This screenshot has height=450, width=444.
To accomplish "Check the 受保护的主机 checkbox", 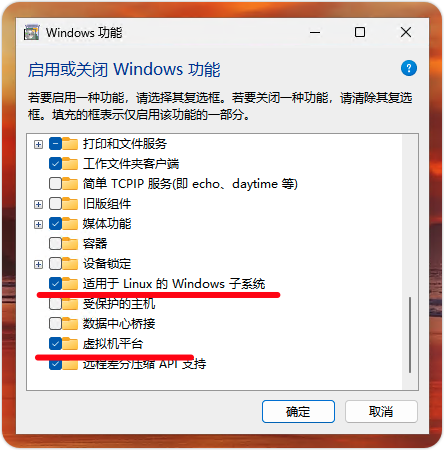I will coord(55,304).
